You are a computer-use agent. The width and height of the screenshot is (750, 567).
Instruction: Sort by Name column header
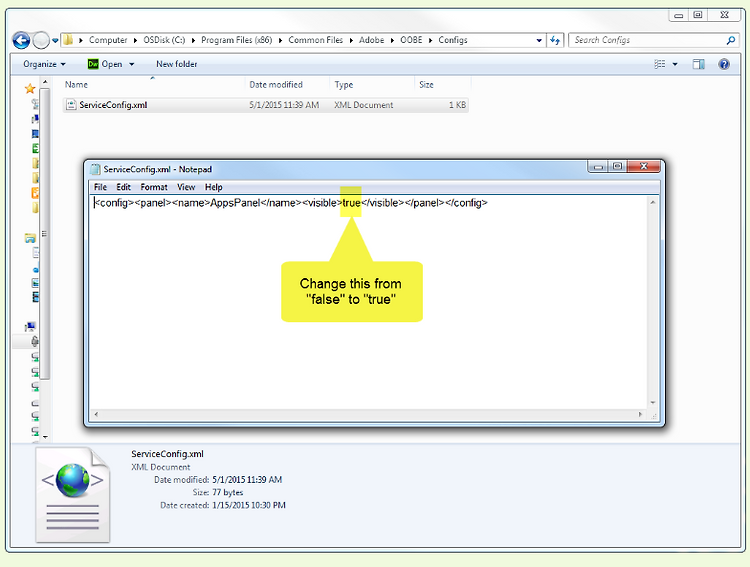tap(153, 85)
